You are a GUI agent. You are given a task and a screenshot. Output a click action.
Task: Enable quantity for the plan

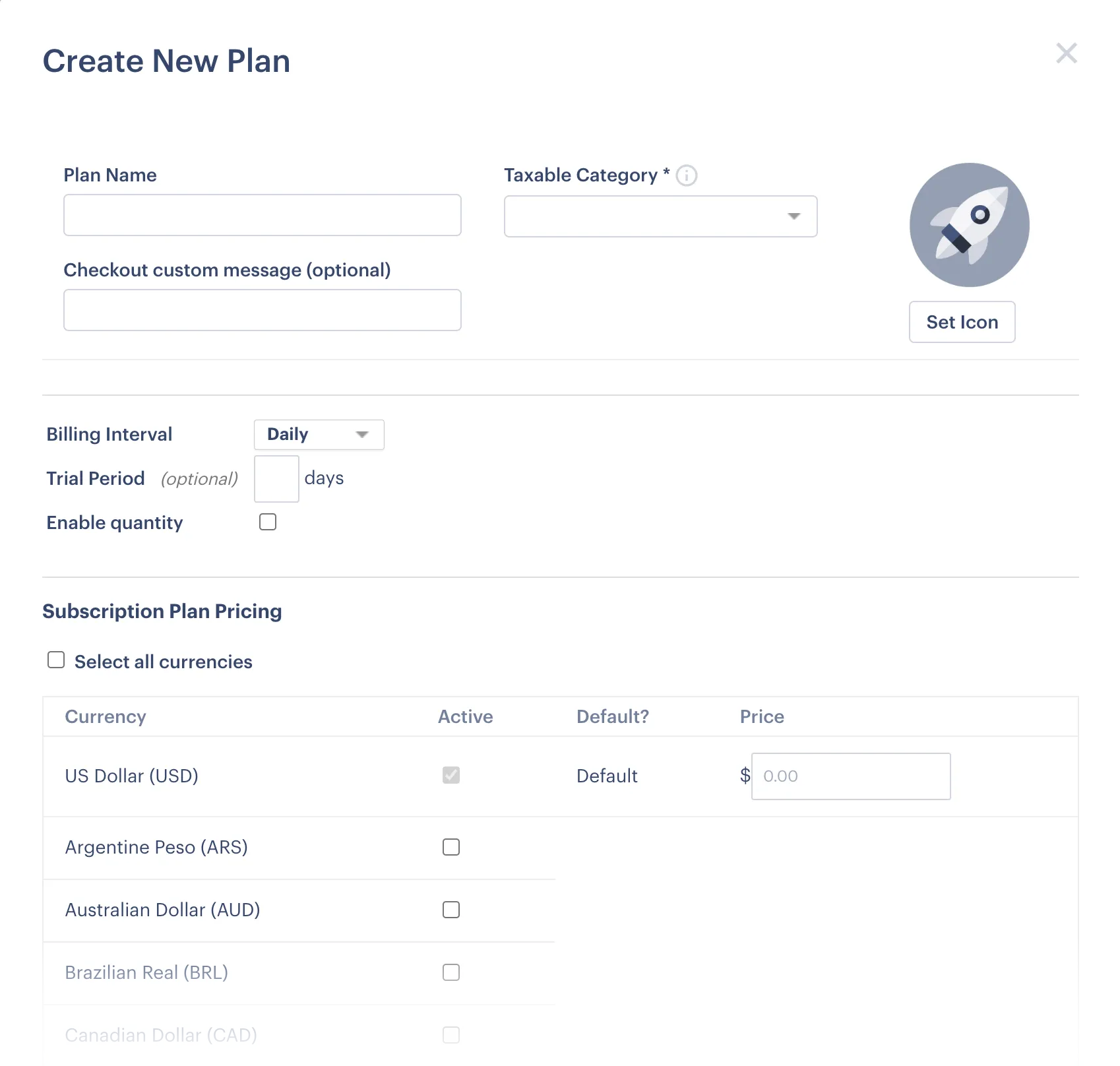click(x=267, y=522)
